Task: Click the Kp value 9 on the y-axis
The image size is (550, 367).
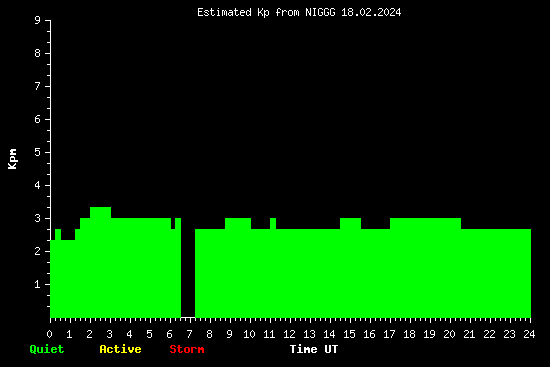Action: [37, 20]
